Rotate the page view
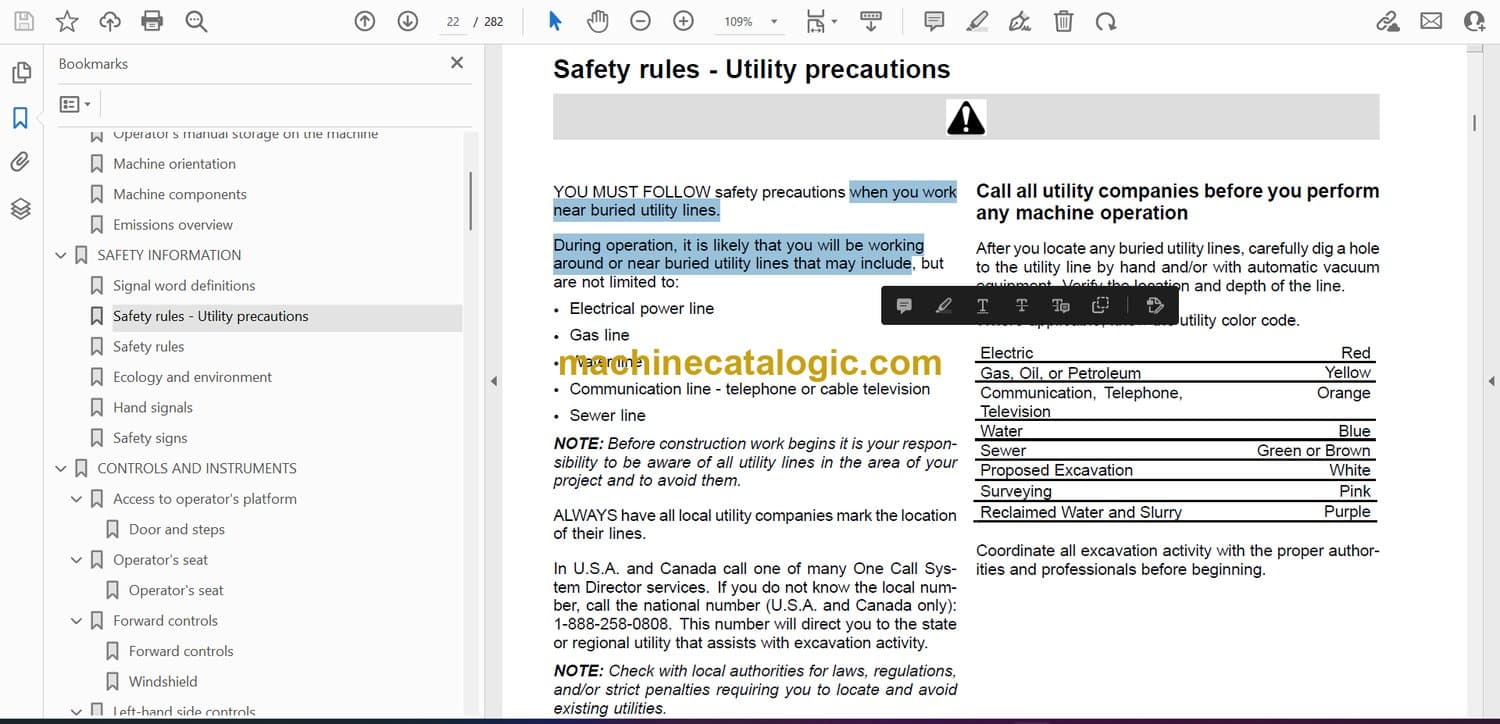Image resolution: width=1500 pixels, height=724 pixels. coord(1105,21)
